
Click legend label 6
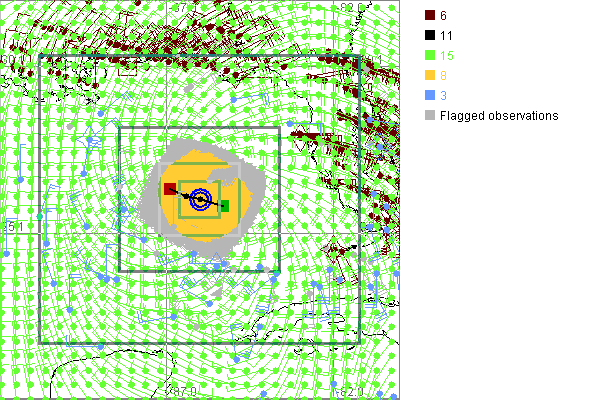444,15
